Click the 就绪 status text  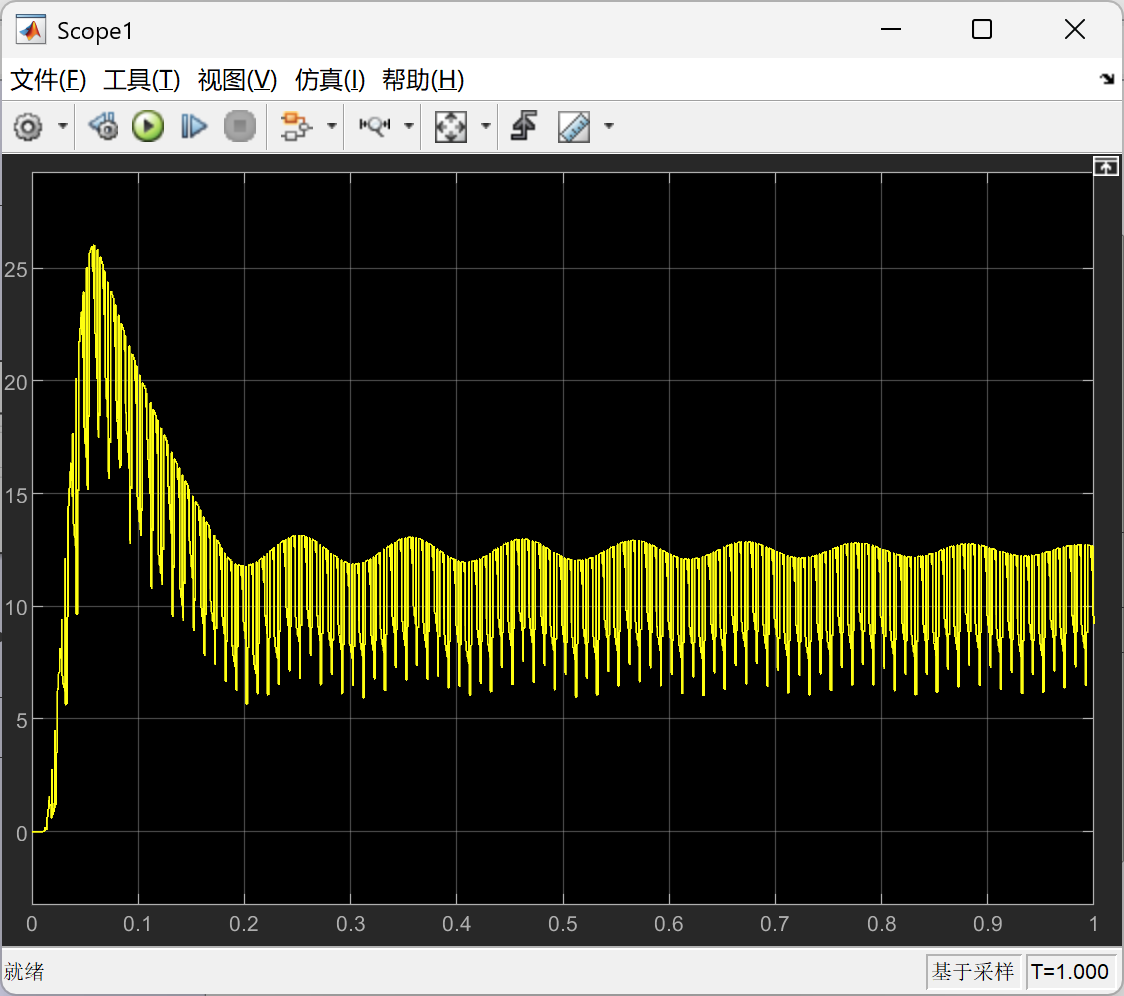tap(24, 972)
